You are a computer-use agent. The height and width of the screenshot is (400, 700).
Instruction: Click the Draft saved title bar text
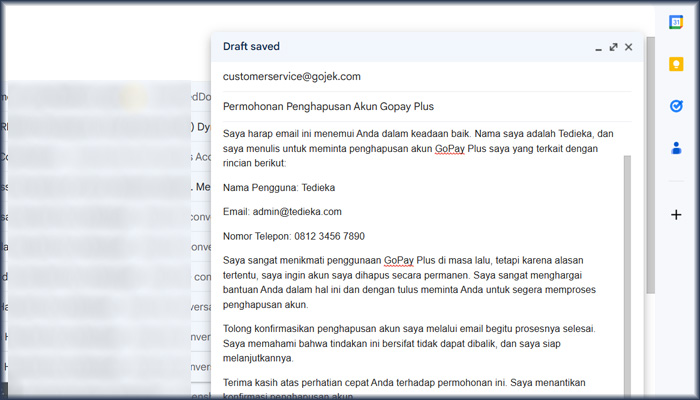pos(251,46)
